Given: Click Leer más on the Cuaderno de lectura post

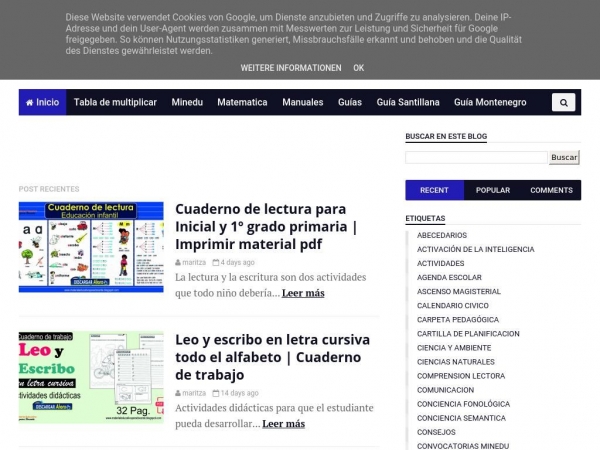Looking at the screenshot, I should pos(303,293).
